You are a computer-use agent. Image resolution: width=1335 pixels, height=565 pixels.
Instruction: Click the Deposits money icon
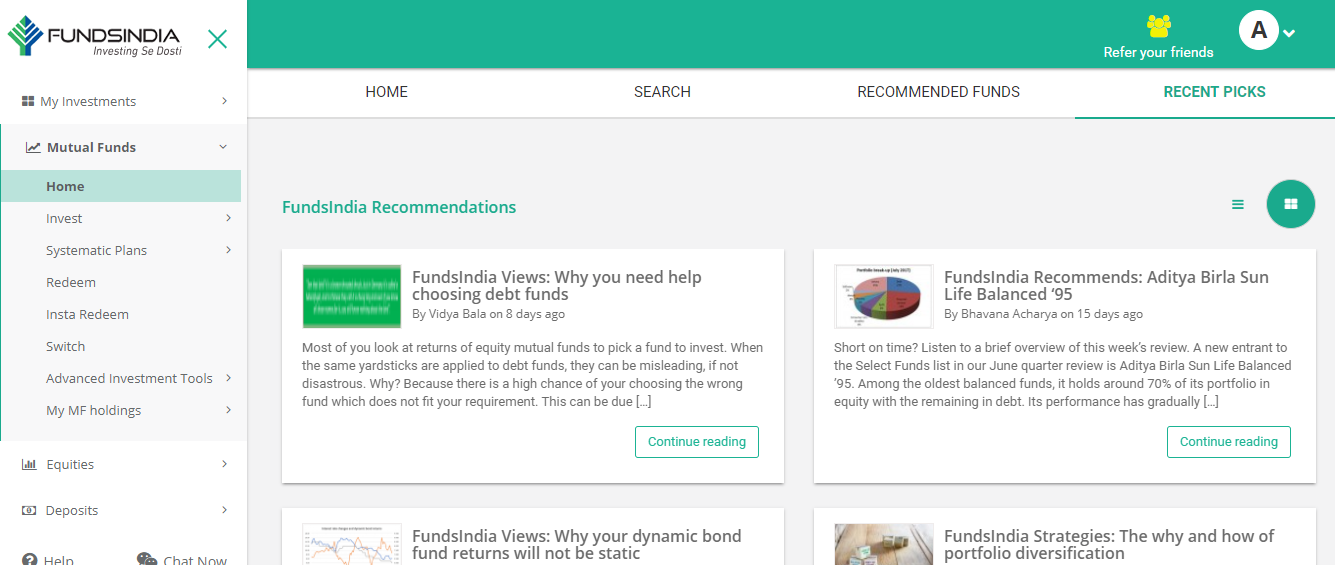tap(29, 510)
